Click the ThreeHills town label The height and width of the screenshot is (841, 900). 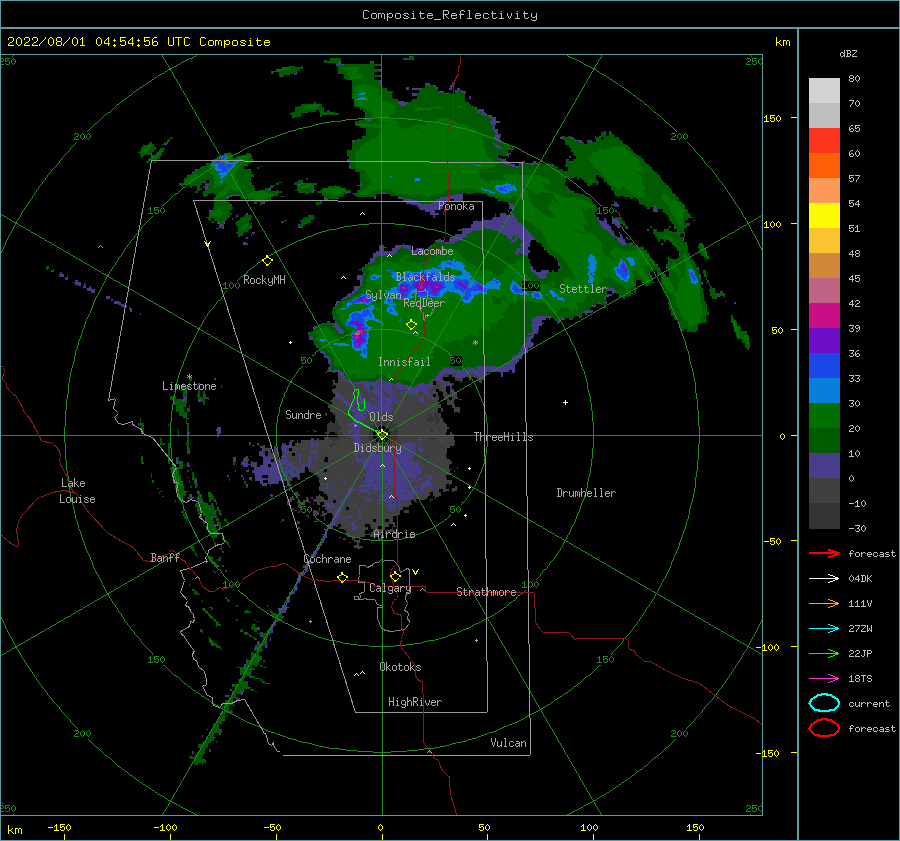tap(503, 437)
